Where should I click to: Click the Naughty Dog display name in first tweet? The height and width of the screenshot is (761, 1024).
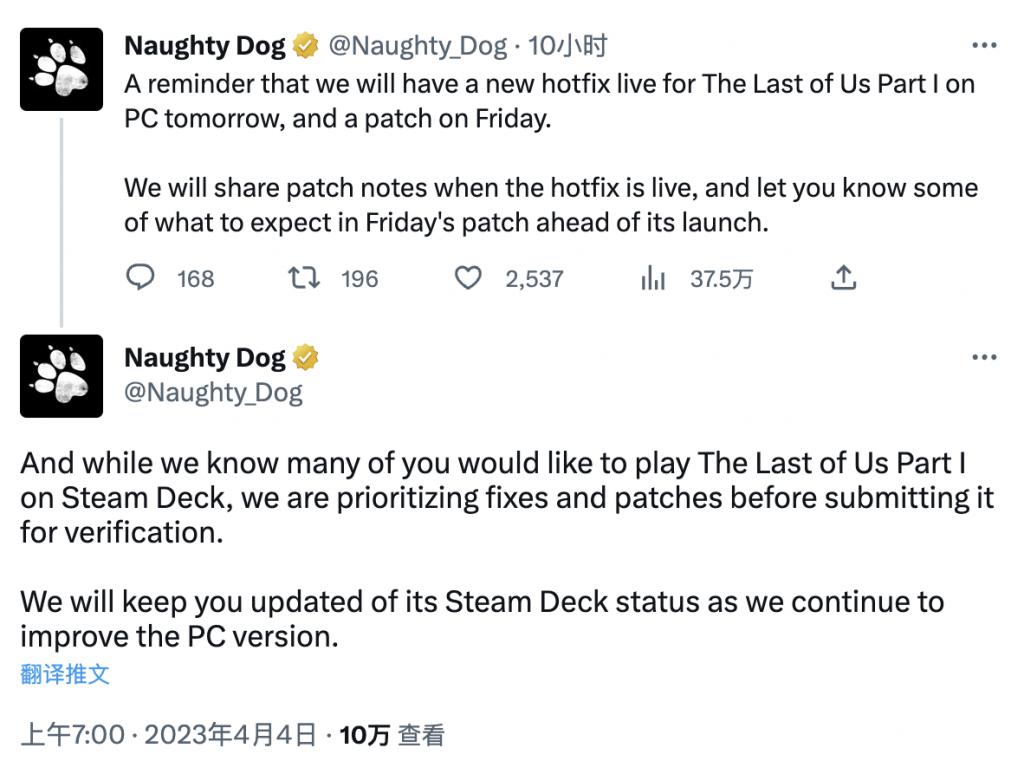[x=205, y=46]
